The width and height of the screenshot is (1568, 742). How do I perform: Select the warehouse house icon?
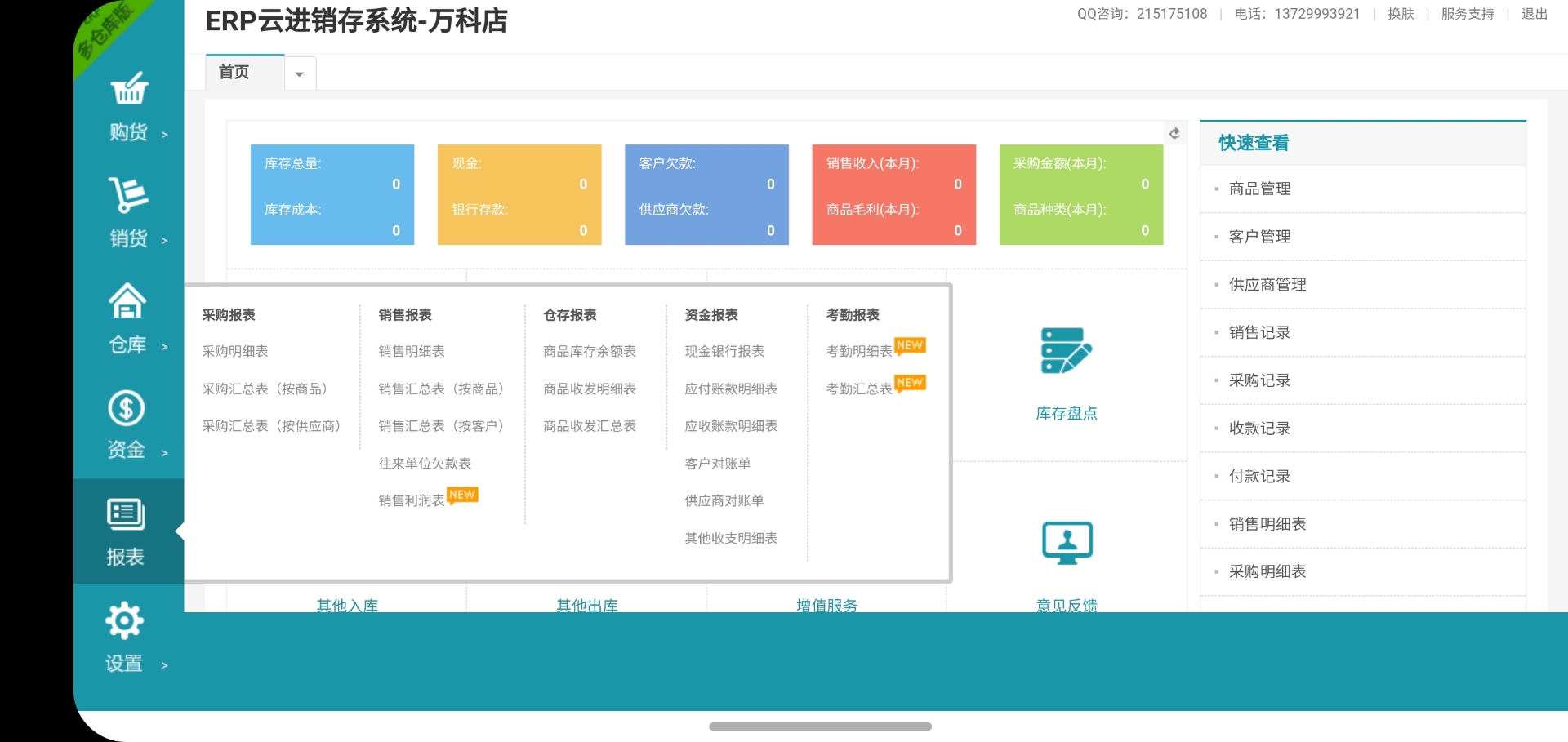point(127,300)
